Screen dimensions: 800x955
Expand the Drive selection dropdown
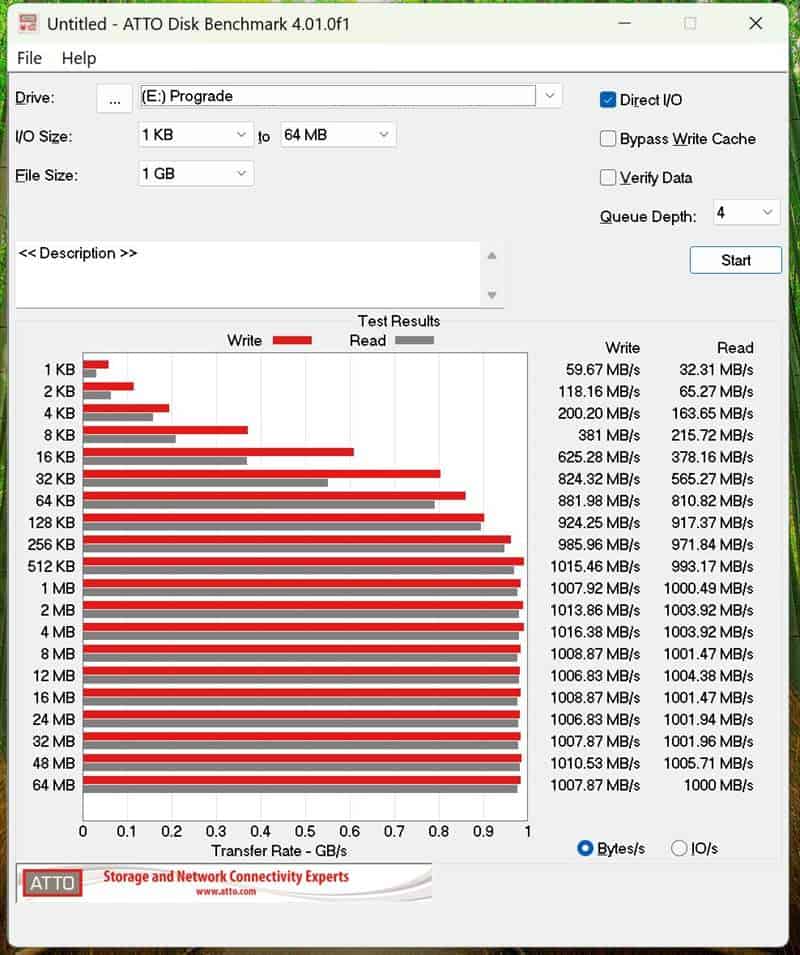(x=549, y=96)
